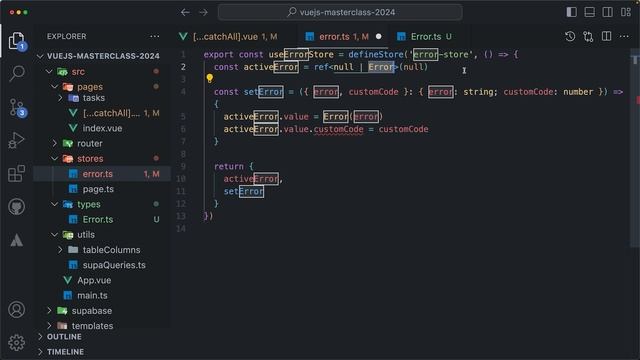Click useErrorStore on line 1

point(301,54)
